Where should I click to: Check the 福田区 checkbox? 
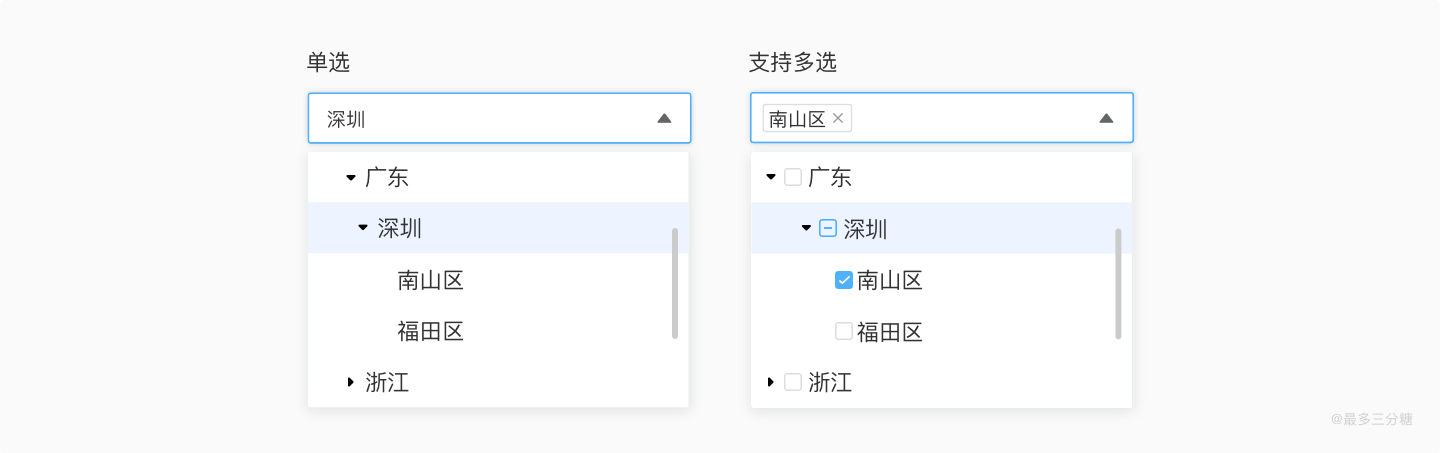pyautogui.click(x=843, y=331)
